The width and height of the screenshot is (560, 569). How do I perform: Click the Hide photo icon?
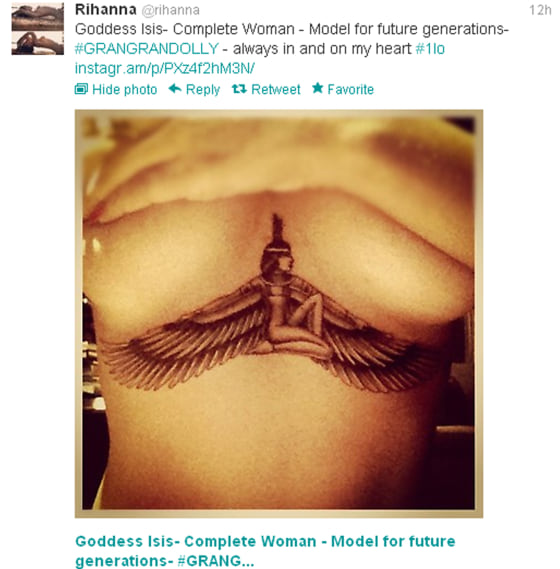81,89
